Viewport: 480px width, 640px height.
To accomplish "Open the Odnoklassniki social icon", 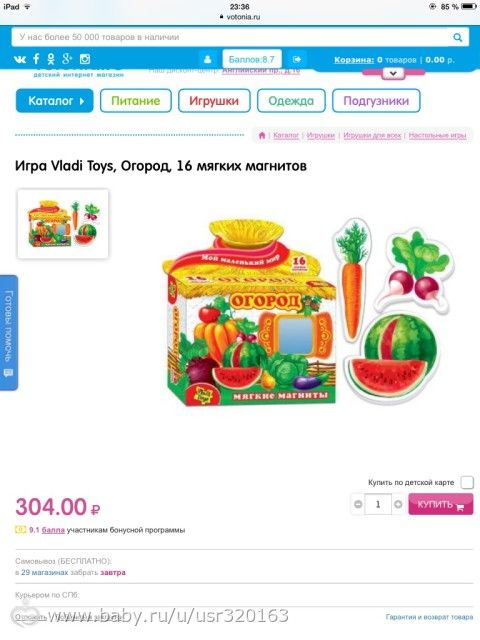I will [51, 59].
